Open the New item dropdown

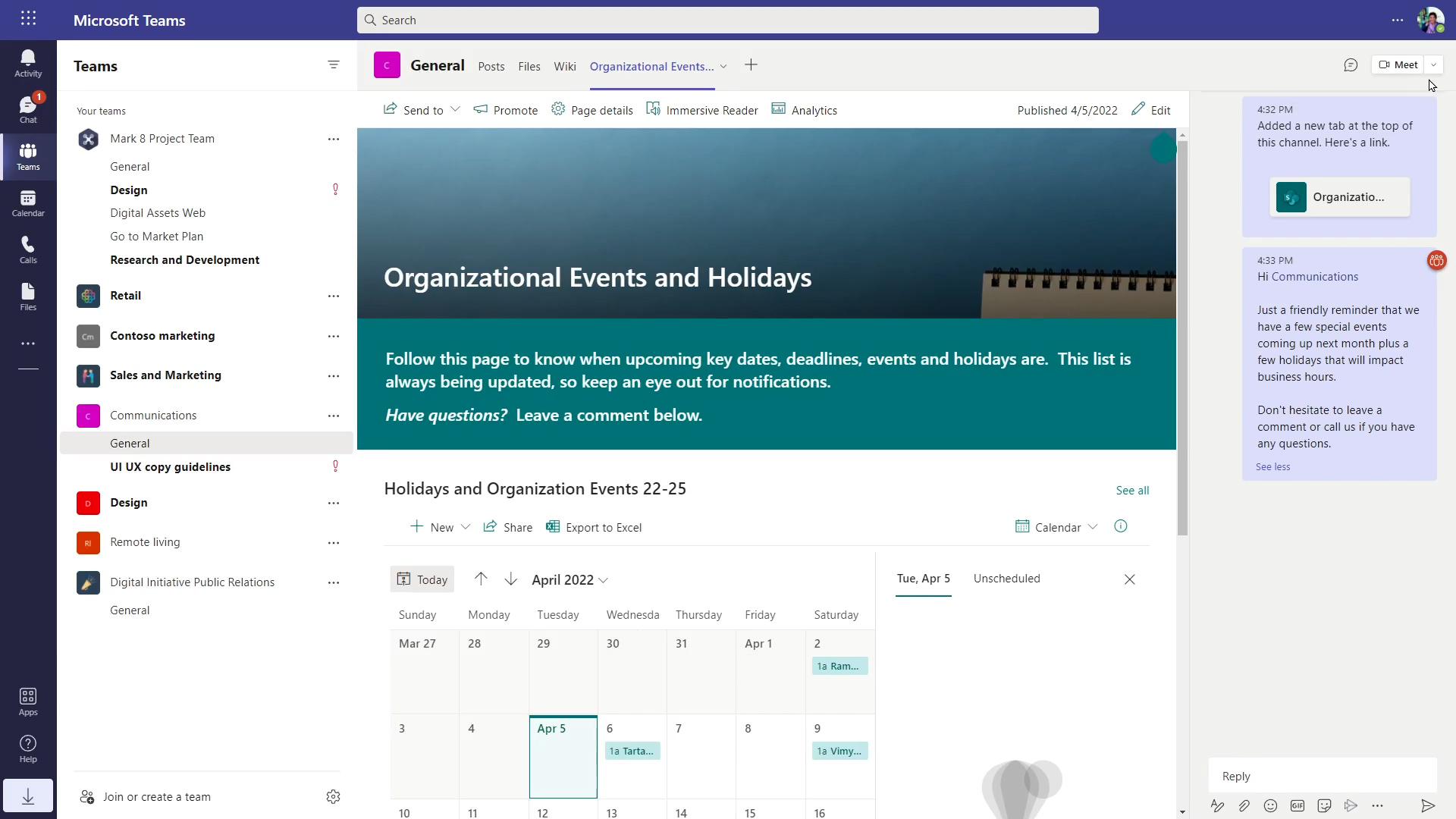[441, 527]
